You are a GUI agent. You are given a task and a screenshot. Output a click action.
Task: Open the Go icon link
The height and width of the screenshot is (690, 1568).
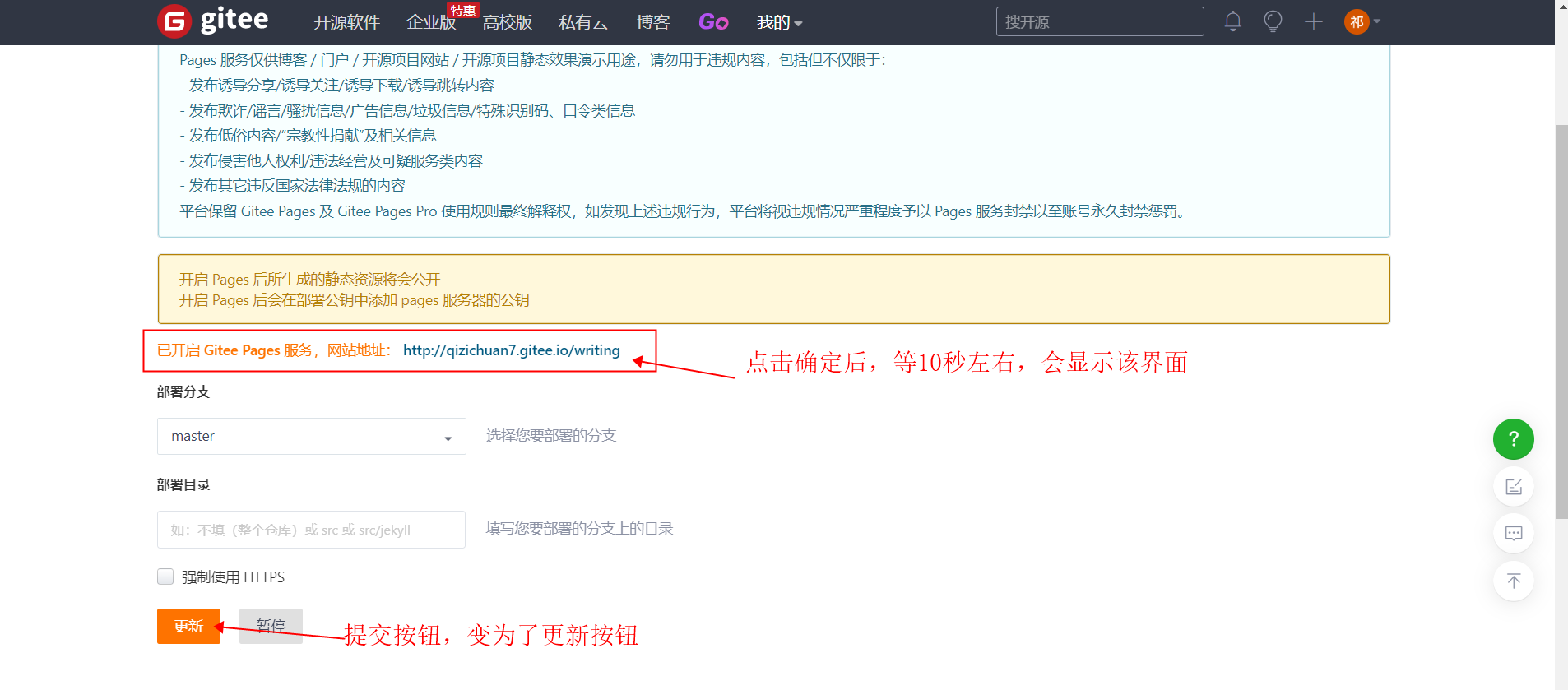[713, 22]
